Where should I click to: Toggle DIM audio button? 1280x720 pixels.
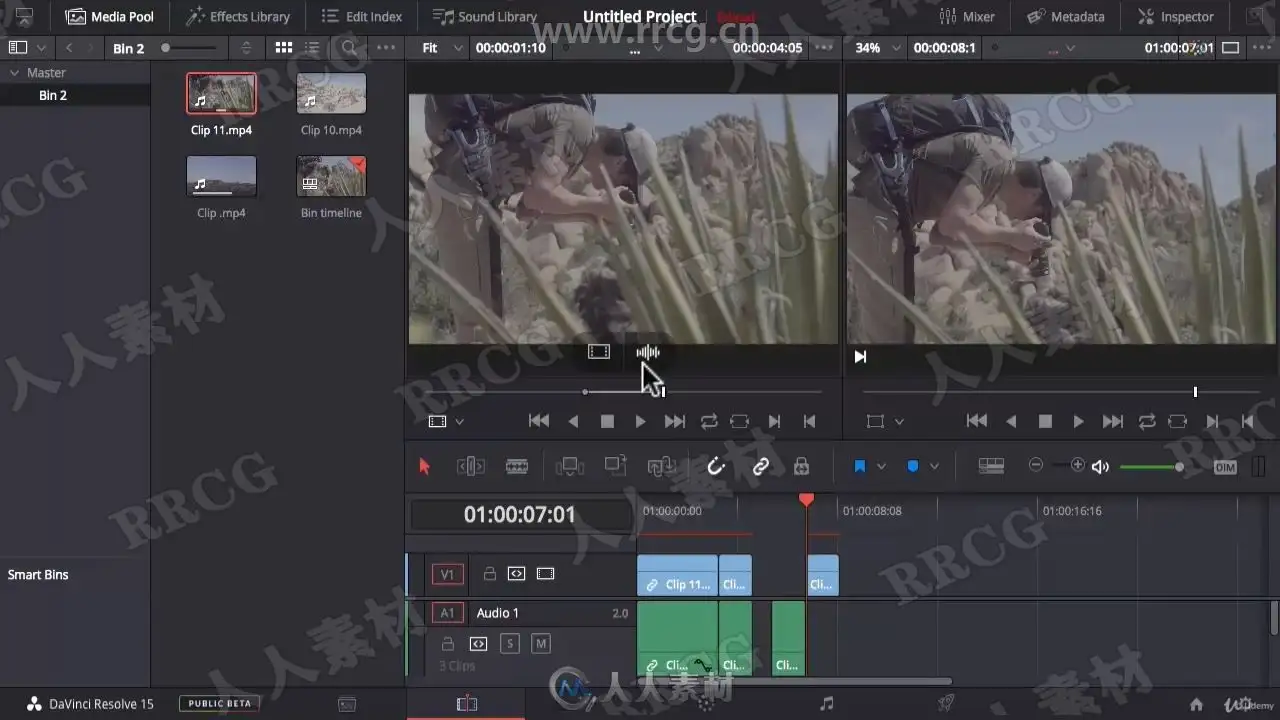[1225, 467]
